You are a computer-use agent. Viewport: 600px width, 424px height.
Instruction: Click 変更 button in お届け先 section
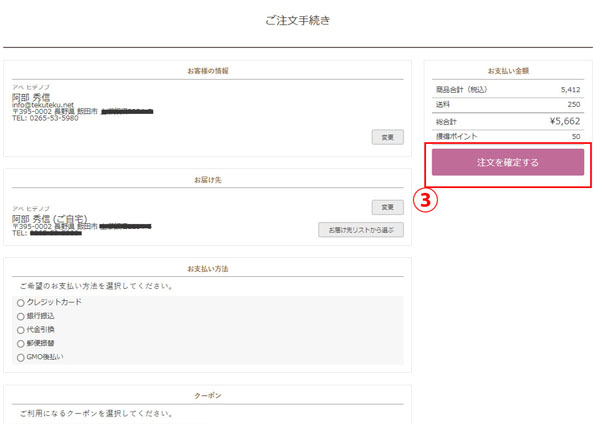click(386, 207)
